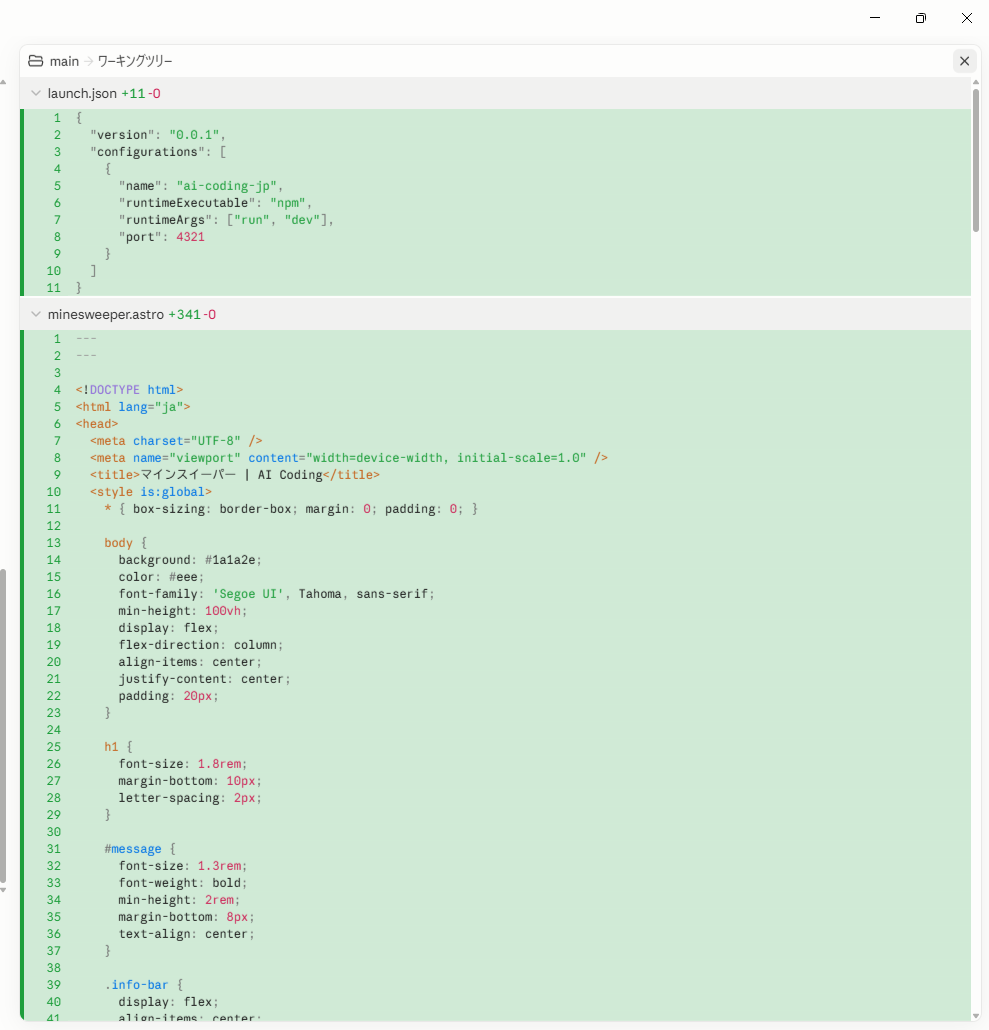Click the left edge scrollbar thumb
The height and width of the screenshot is (1030, 989).
pos(3,726)
